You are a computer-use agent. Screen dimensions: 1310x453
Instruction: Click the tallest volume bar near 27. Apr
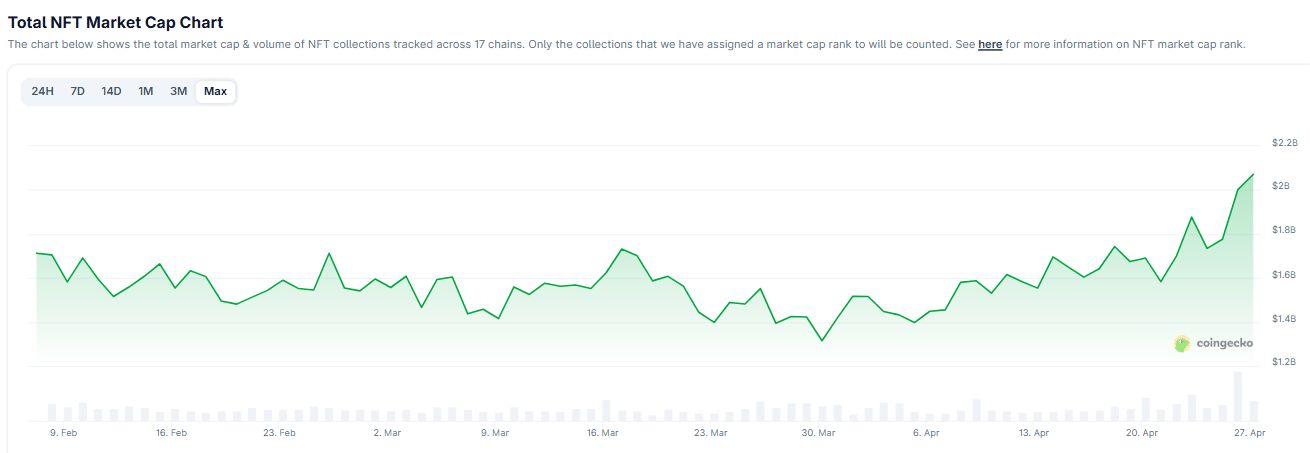tap(1238, 396)
